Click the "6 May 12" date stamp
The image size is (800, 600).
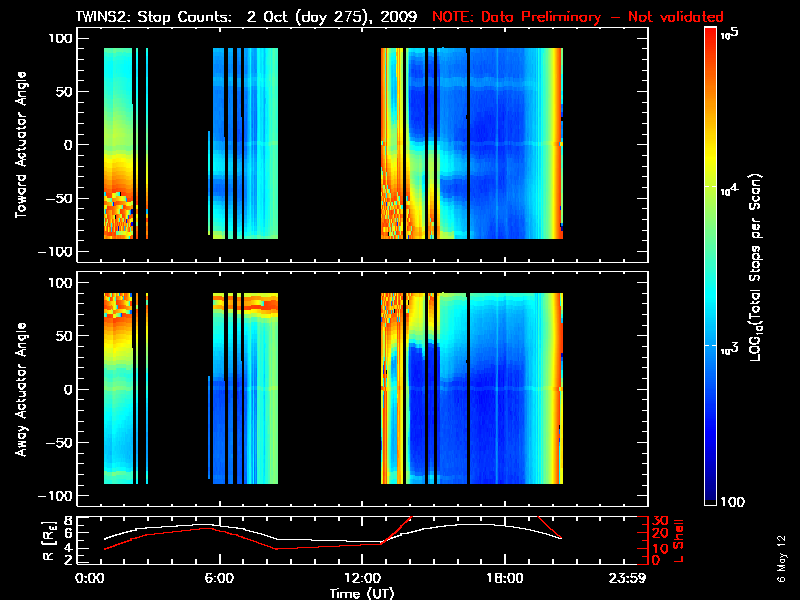pos(781,559)
